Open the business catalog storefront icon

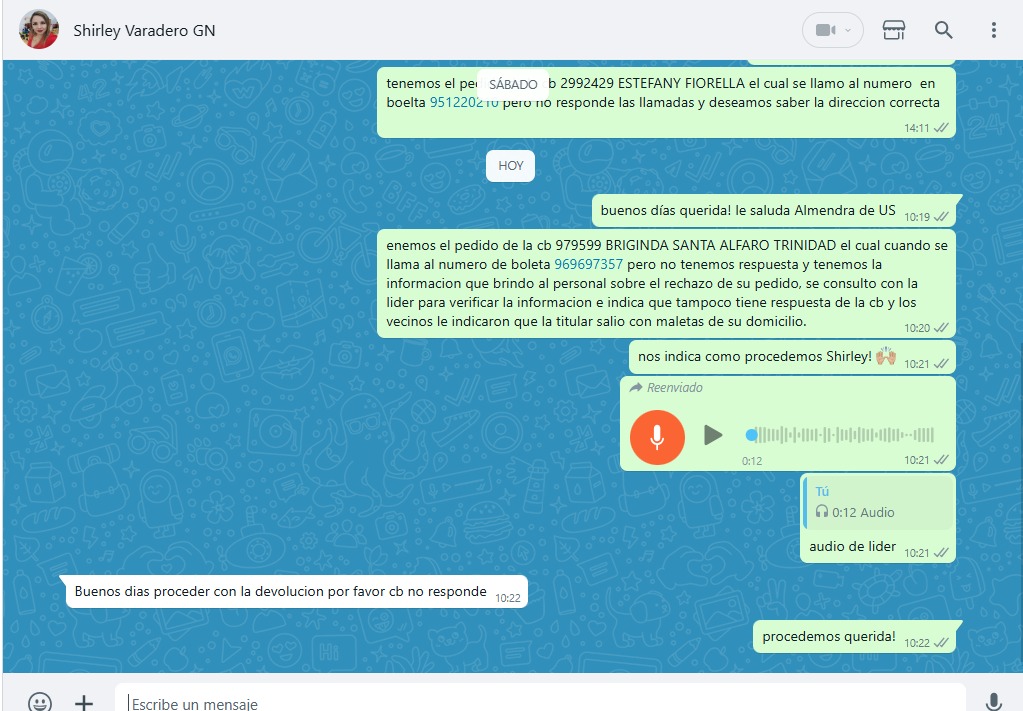pos(893,30)
